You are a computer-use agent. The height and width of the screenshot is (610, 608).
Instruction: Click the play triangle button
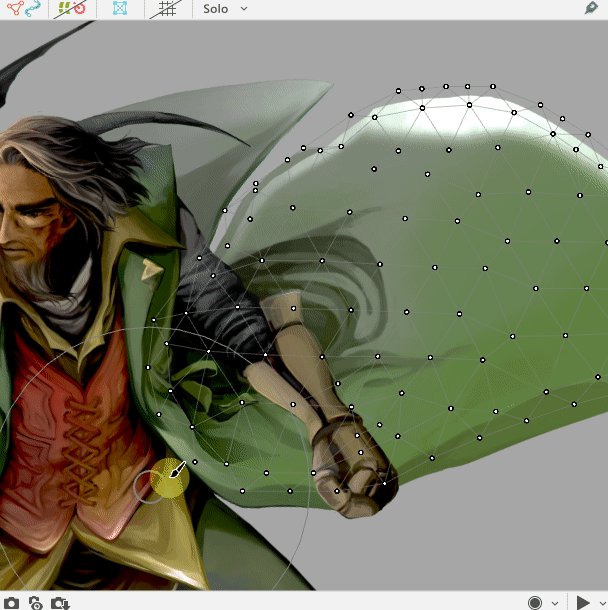click(x=582, y=603)
